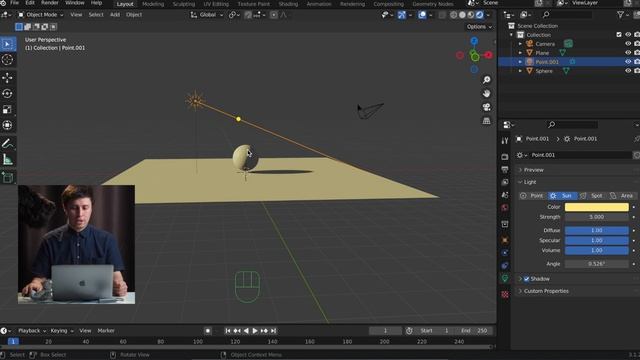
Task: Activate the Rotate tool
Action: pyautogui.click(x=7, y=93)
